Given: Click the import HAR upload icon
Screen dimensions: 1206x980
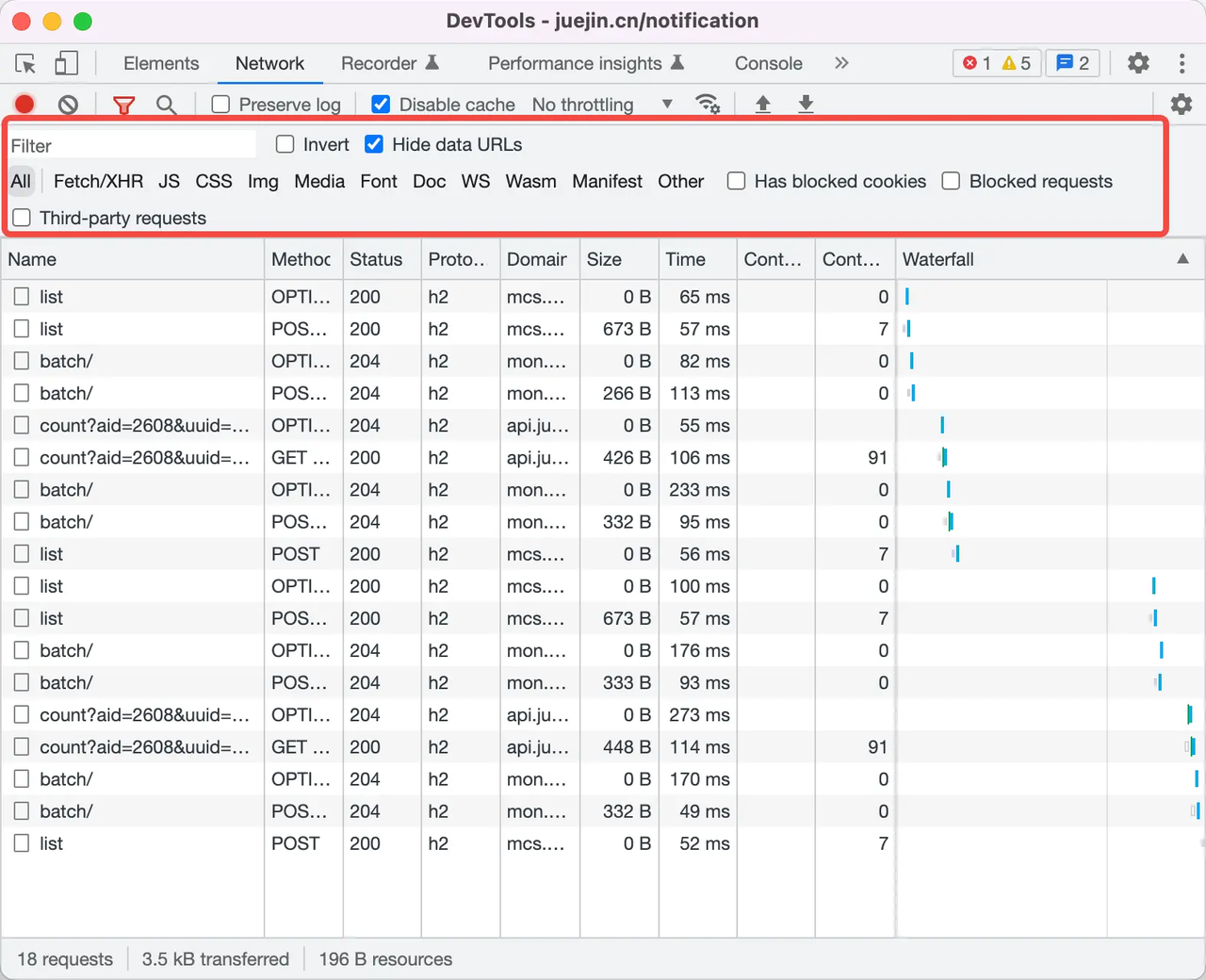Looking at the screenshot, I should point(763,105).
